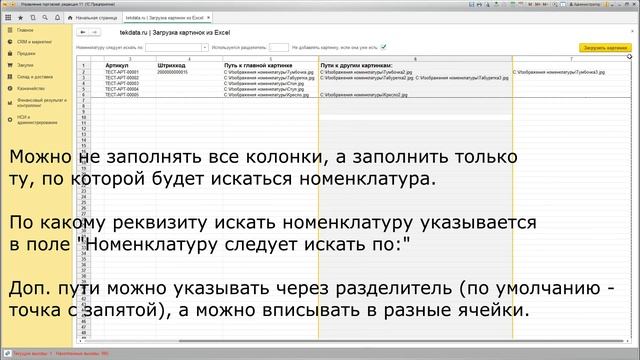Open the Продажи section

coord(26,53)
